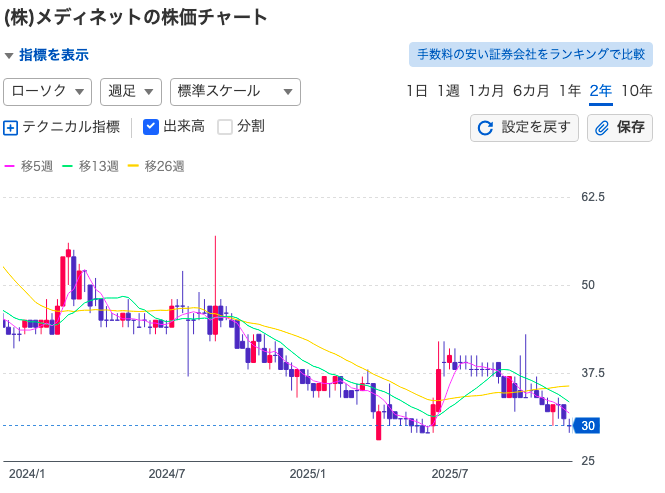This screenshot has width=665, height=493.
Task: Switch to the 1週 time range
Action: [448, 91]
